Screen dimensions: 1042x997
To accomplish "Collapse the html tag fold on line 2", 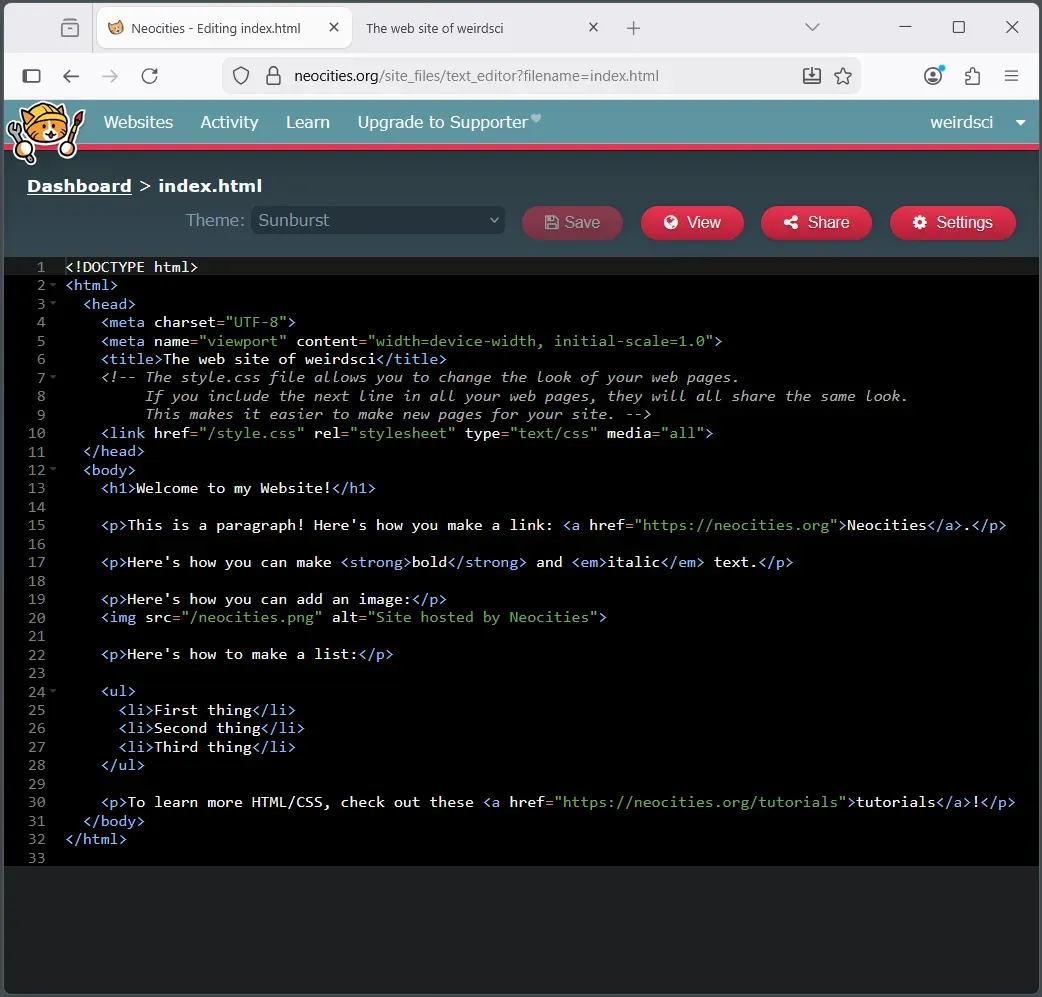I will [53, 284].
